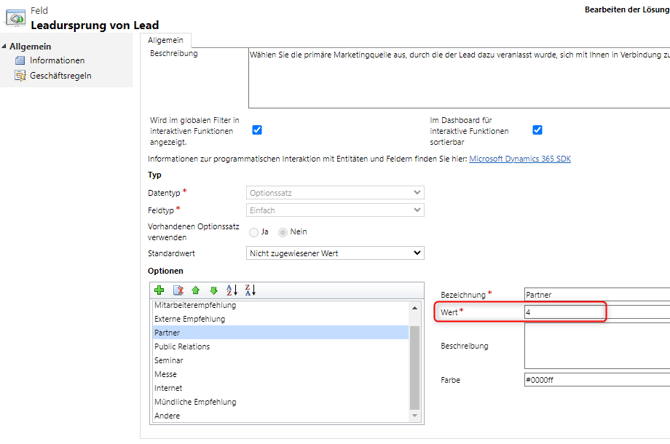Uncheck global filter in interactive functions checkbox
This screenshot has width=670, height=444.
(257, 130)
